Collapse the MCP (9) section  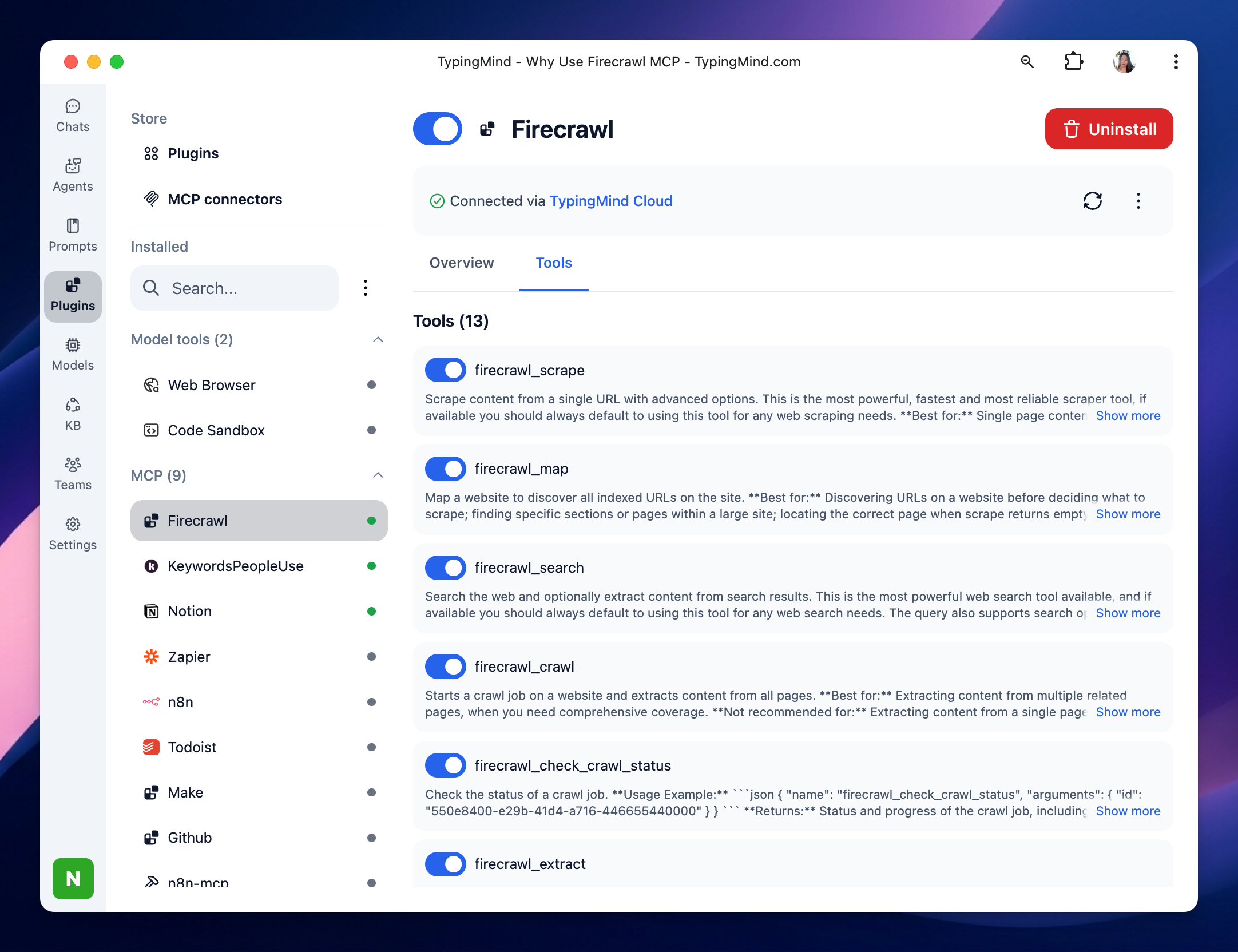378,475
